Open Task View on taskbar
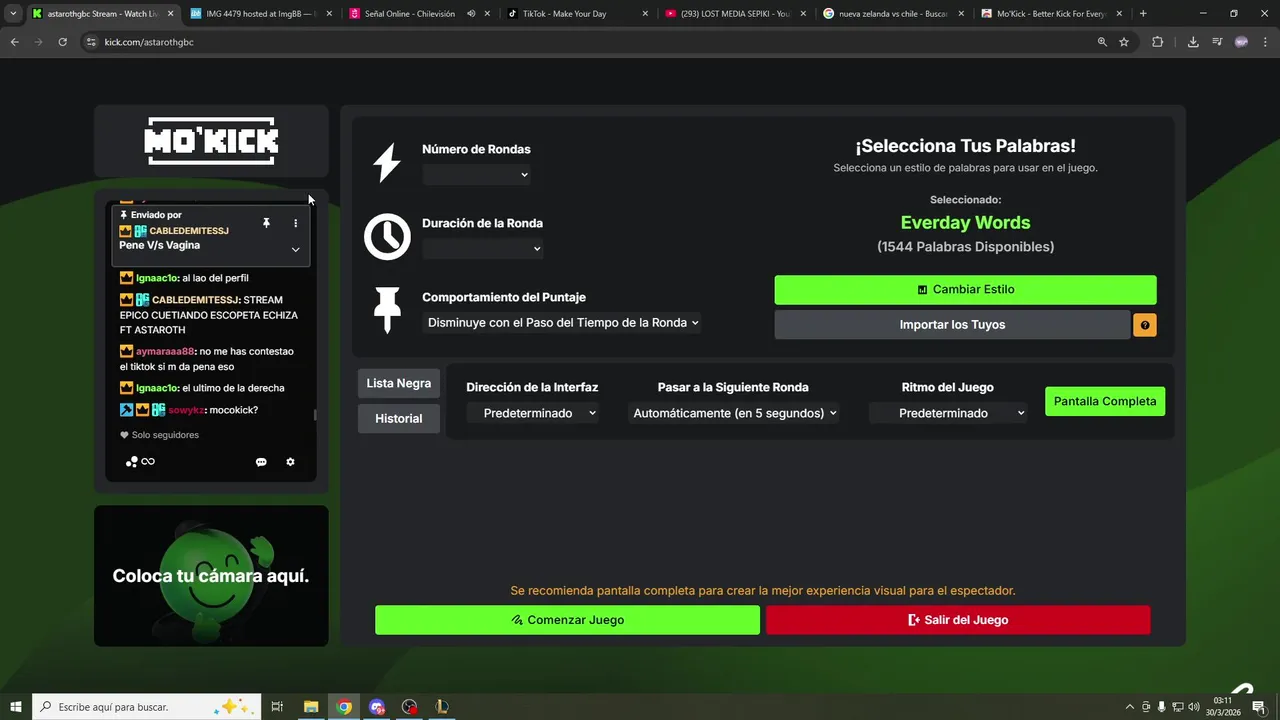The width and height of the screenshot is (1280, 720). pos(277,707)
